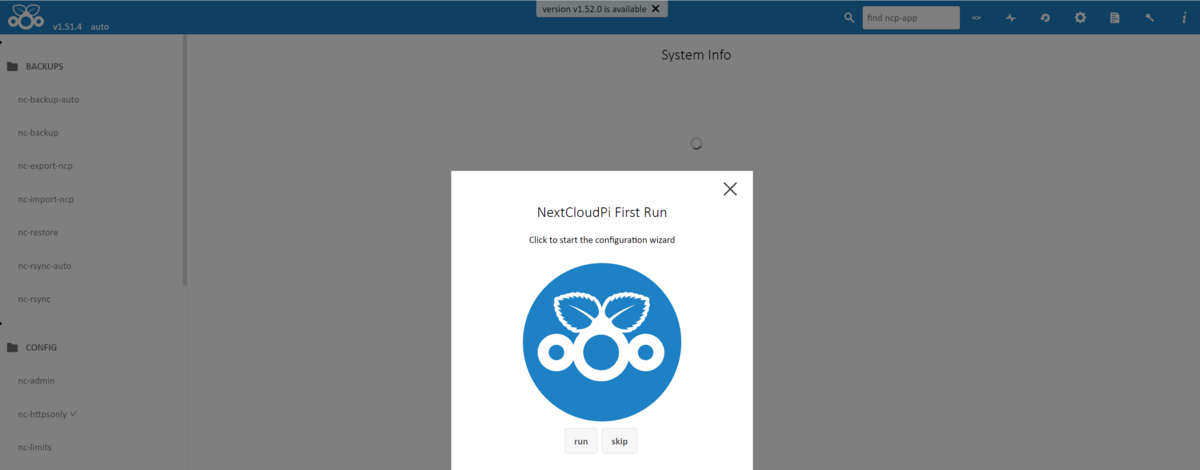This screenshot has height=470, width=1200.
Task: Select nc-rsync-auto in sidebar
Action: point(43,266)
